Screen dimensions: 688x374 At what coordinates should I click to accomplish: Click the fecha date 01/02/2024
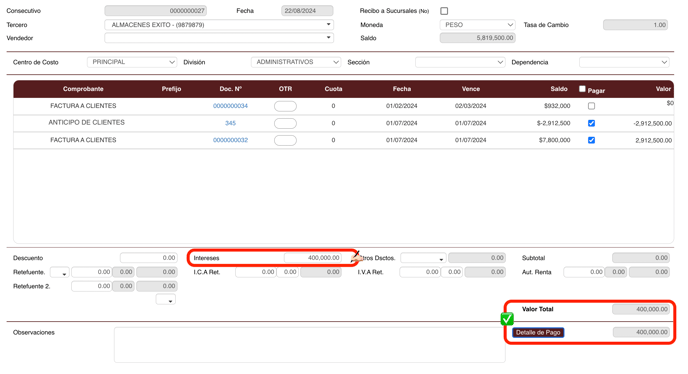pos(401,106)
